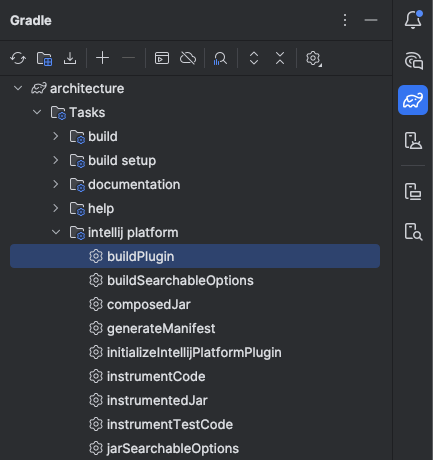
Task: Open Notifications bell in sidebar
Action: tap(413, 20)
